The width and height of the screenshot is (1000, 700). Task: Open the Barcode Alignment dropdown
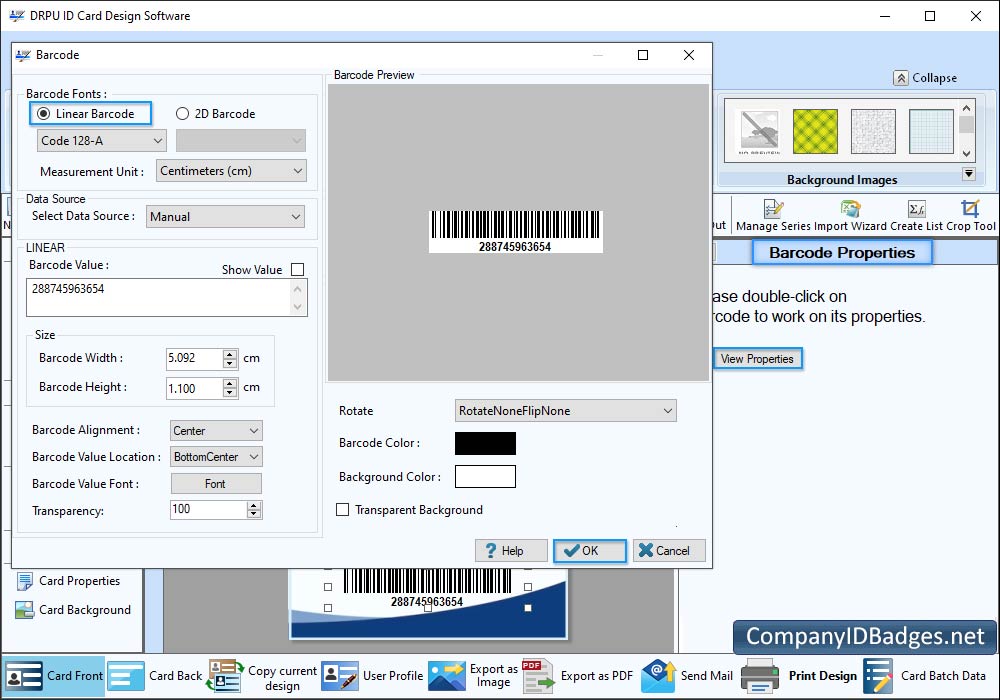[x=216, y=431]
